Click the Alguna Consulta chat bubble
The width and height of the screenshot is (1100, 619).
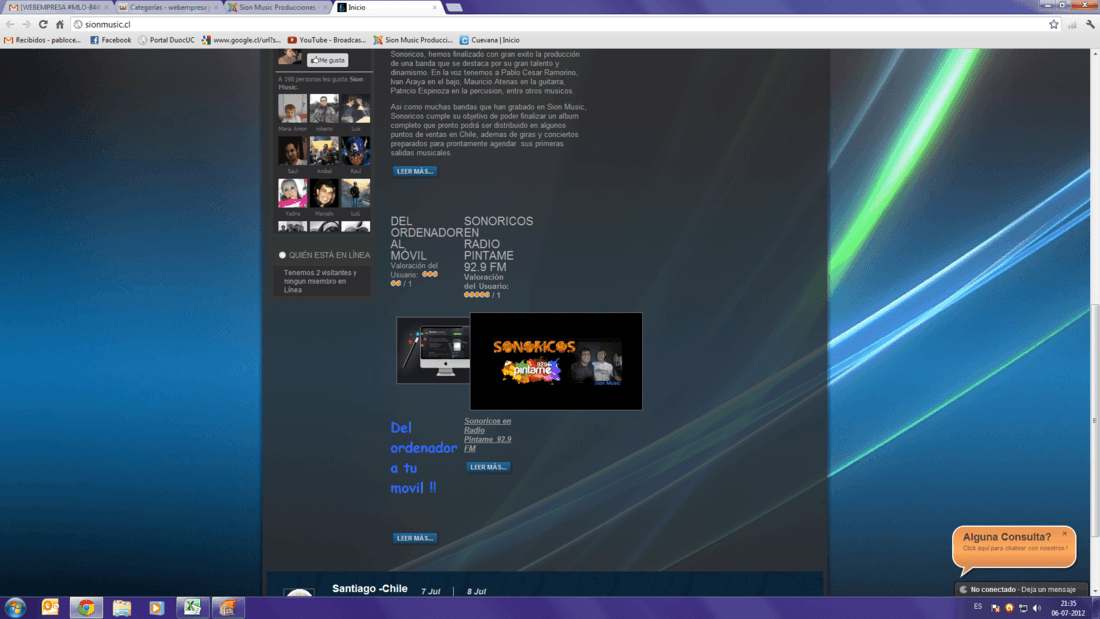click(1014, 548)
